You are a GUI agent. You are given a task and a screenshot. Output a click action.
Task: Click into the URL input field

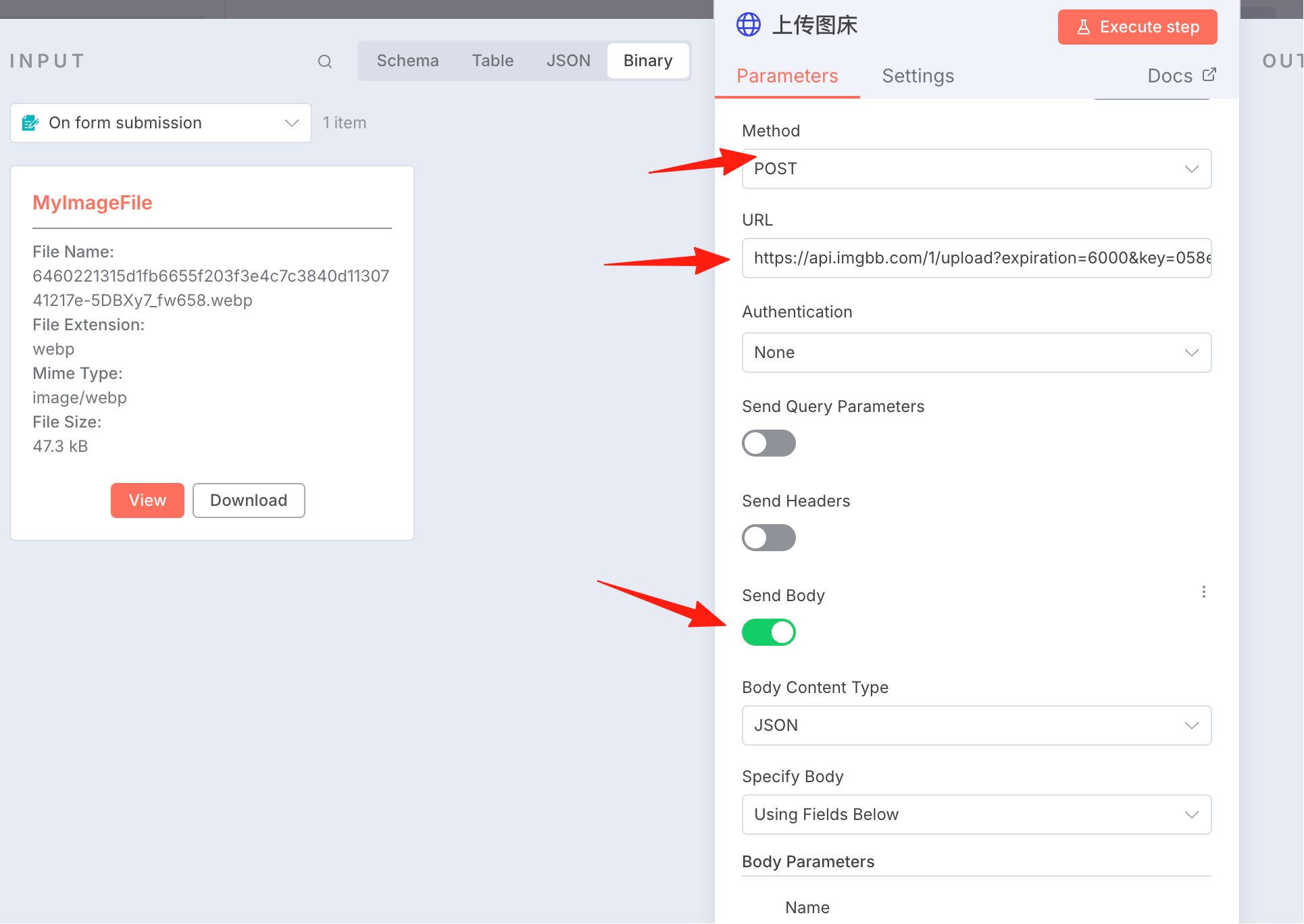click(x=976, y=258)
